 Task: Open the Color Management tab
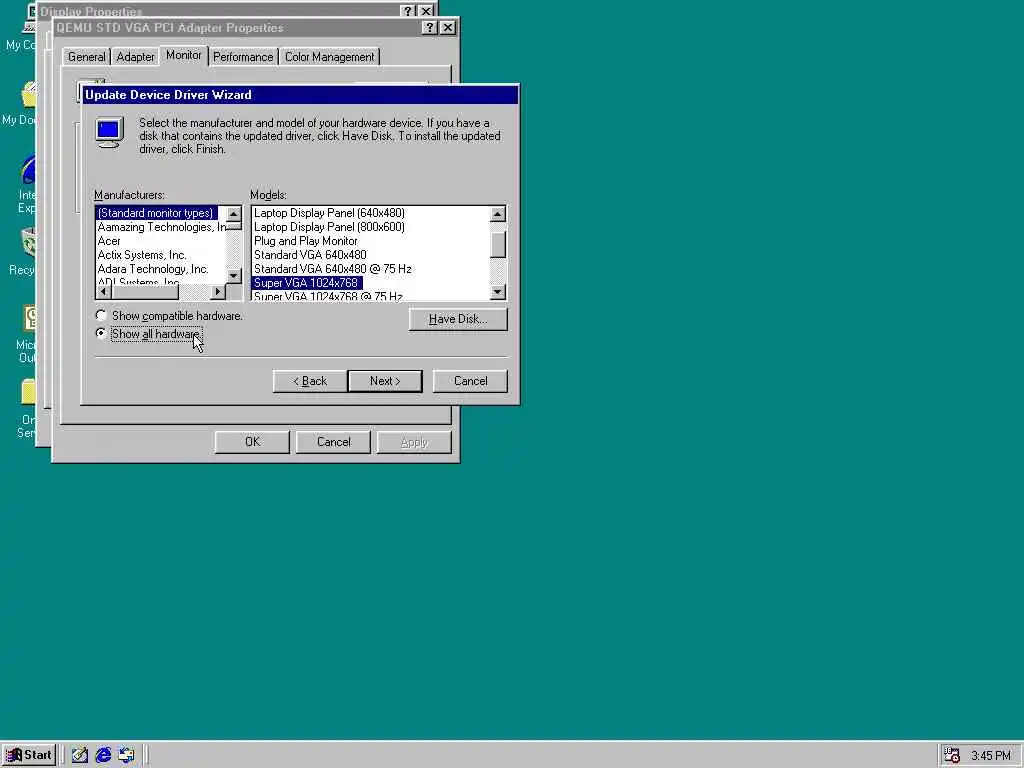330,57
